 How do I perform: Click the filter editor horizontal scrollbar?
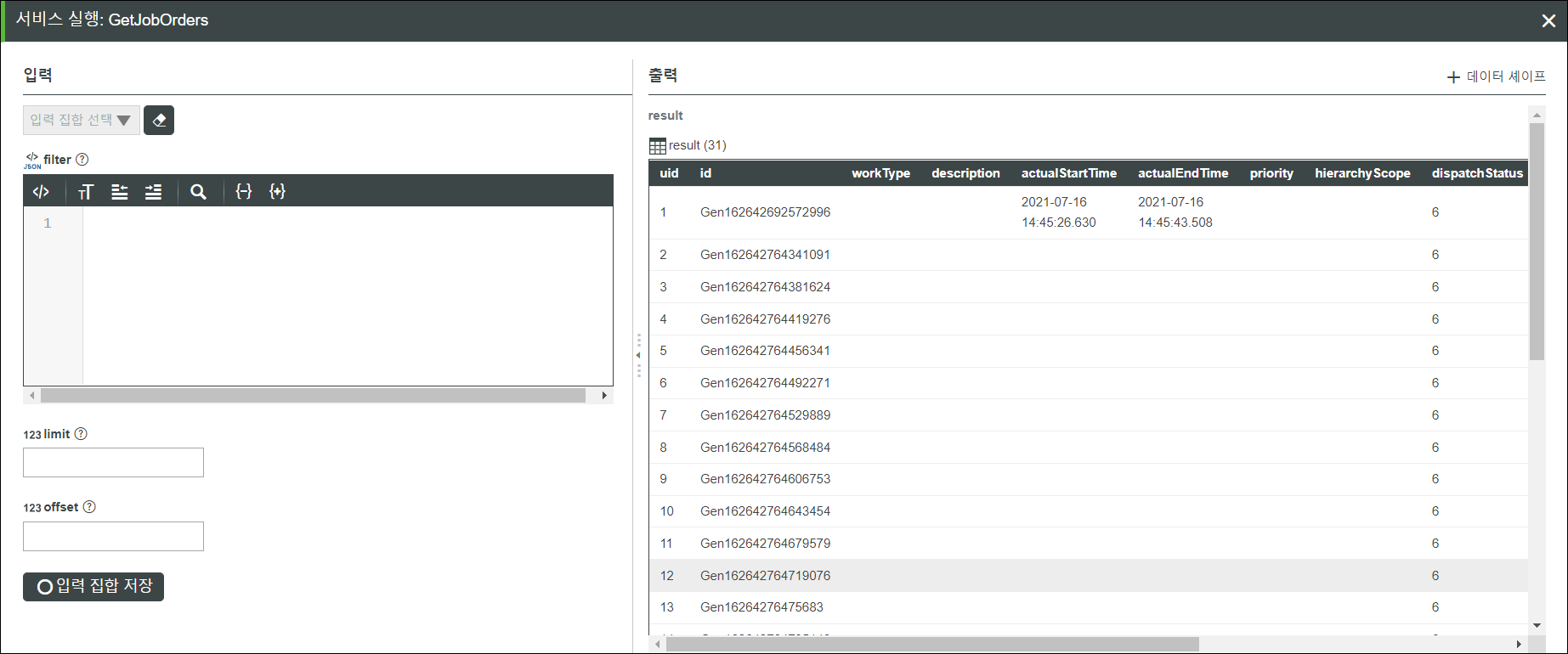pos(313,396)
